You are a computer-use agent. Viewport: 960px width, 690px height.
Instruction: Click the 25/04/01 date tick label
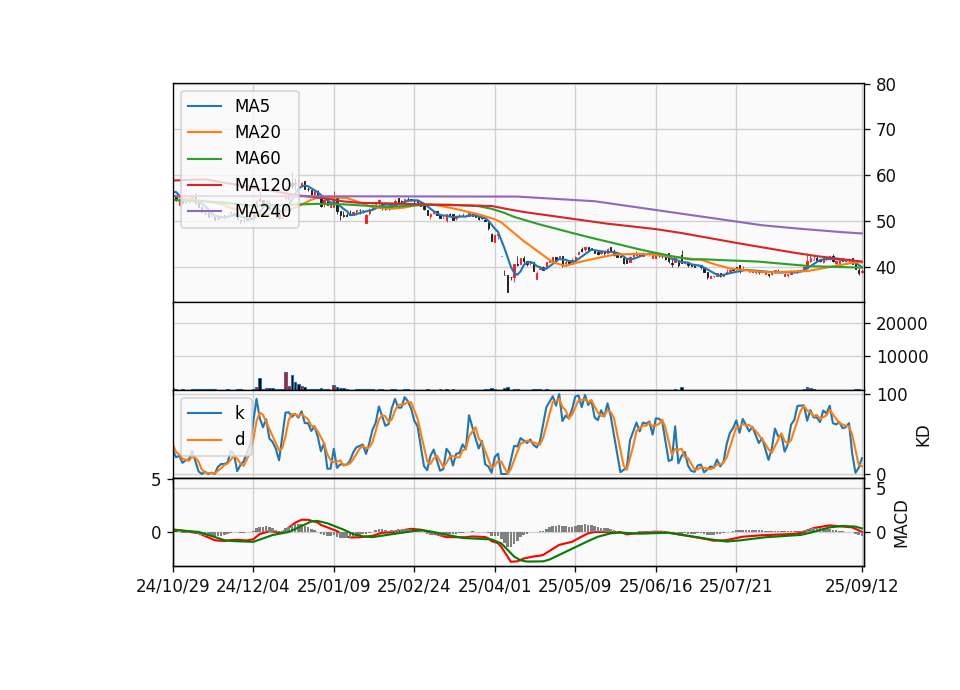coord(495,586)
